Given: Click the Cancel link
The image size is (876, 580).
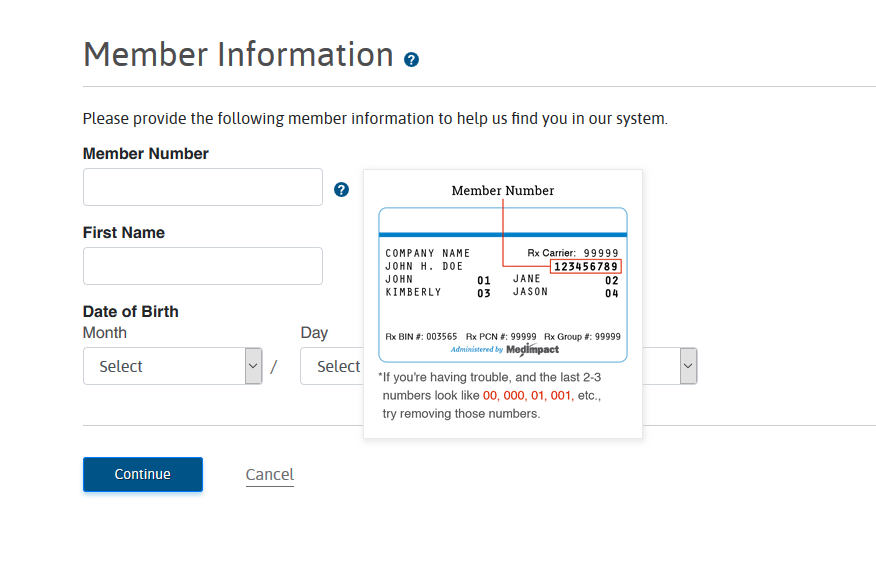Looking at the screenshot, I should 269,474.
